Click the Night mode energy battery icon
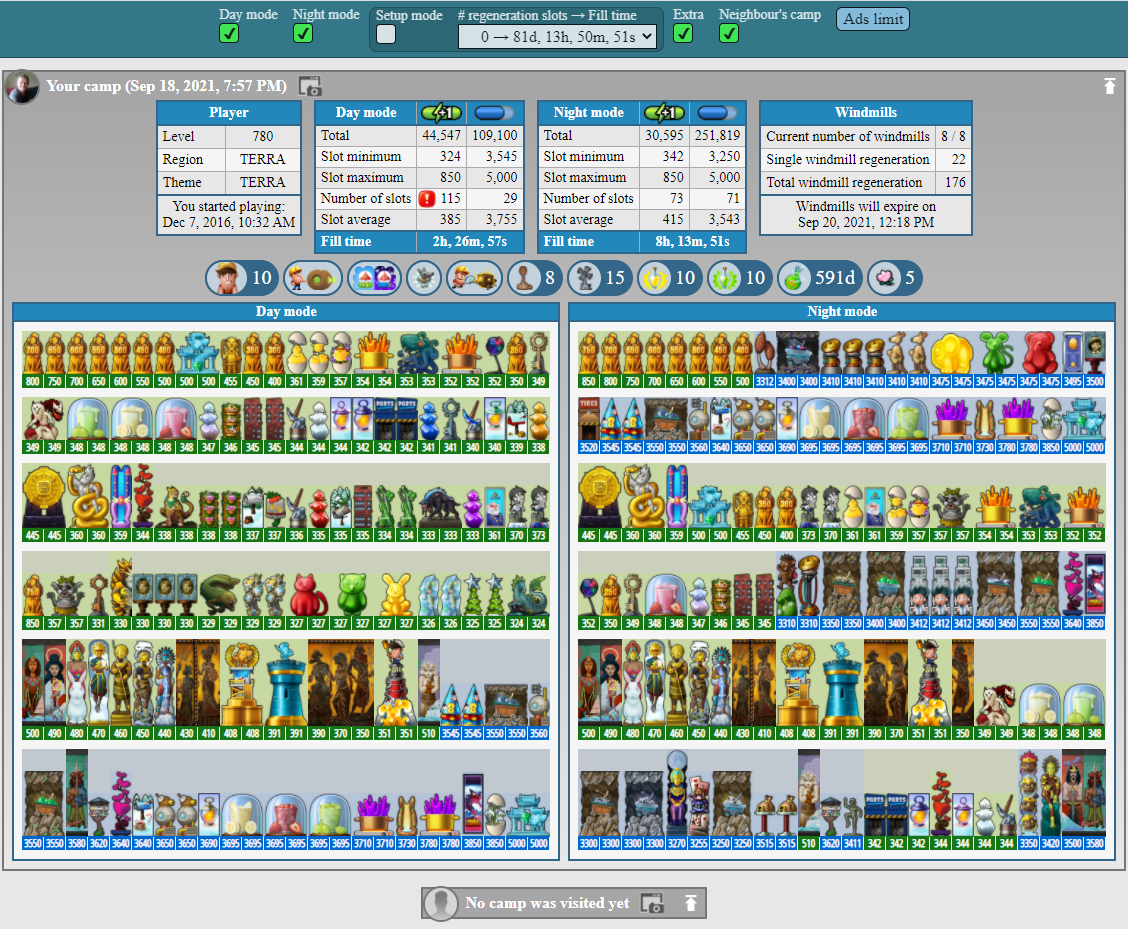 click(664, 113)
